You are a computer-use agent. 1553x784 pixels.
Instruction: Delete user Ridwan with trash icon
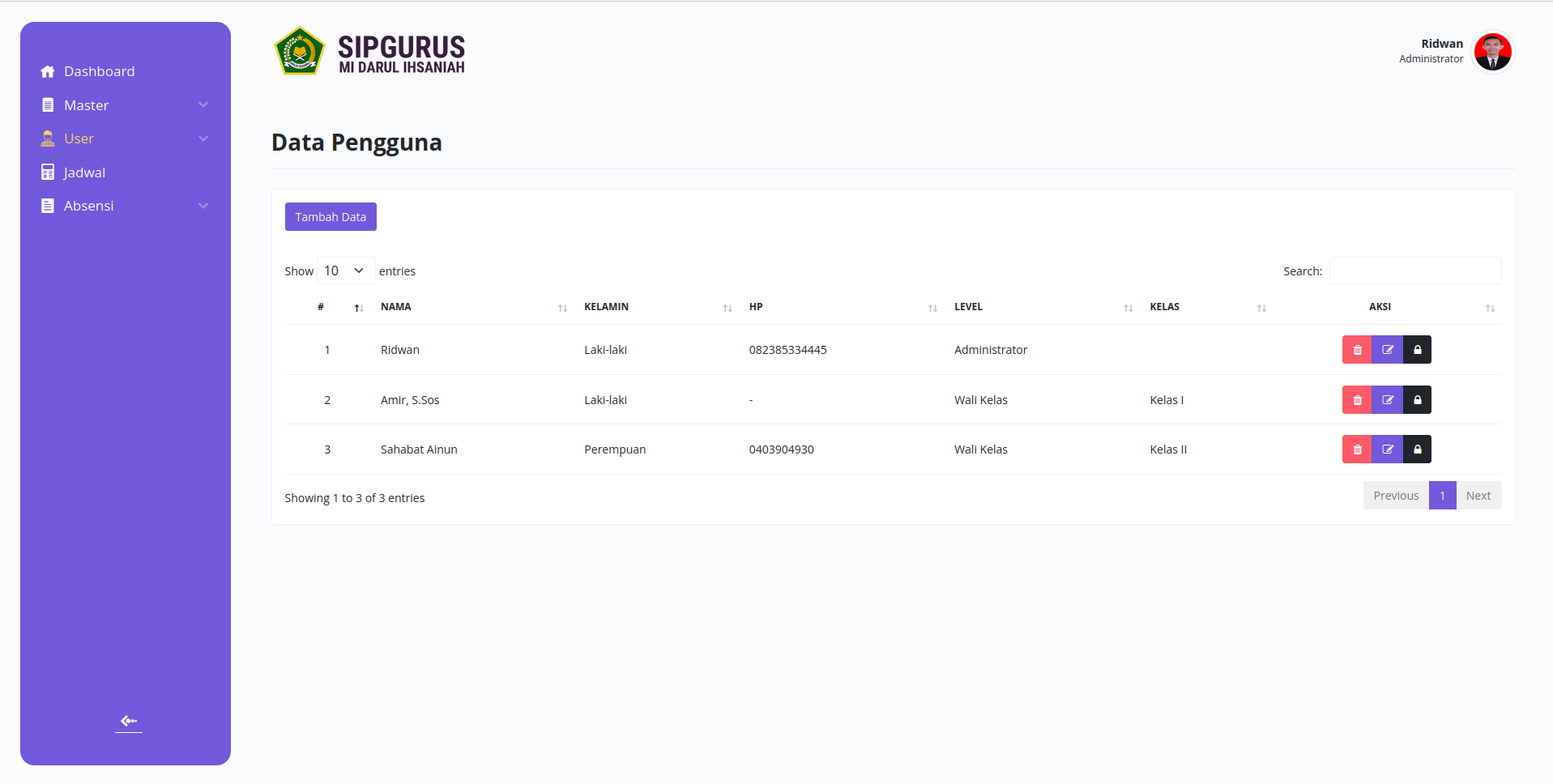pos(1357,350)
